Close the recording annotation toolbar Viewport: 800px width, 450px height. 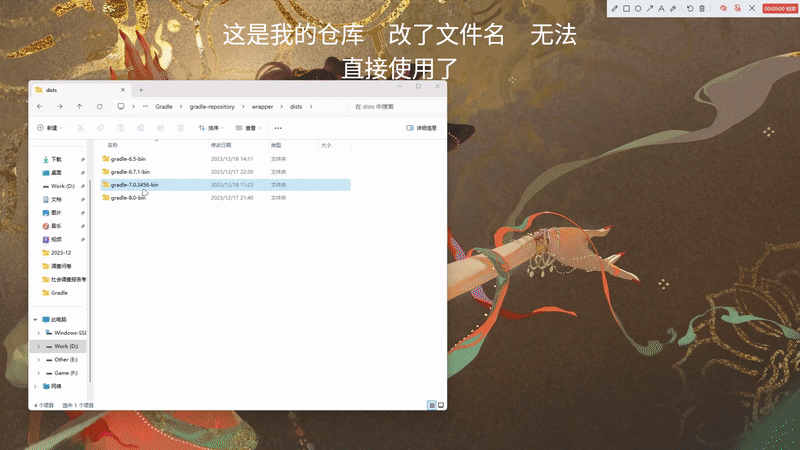click(x=752, y=8)
